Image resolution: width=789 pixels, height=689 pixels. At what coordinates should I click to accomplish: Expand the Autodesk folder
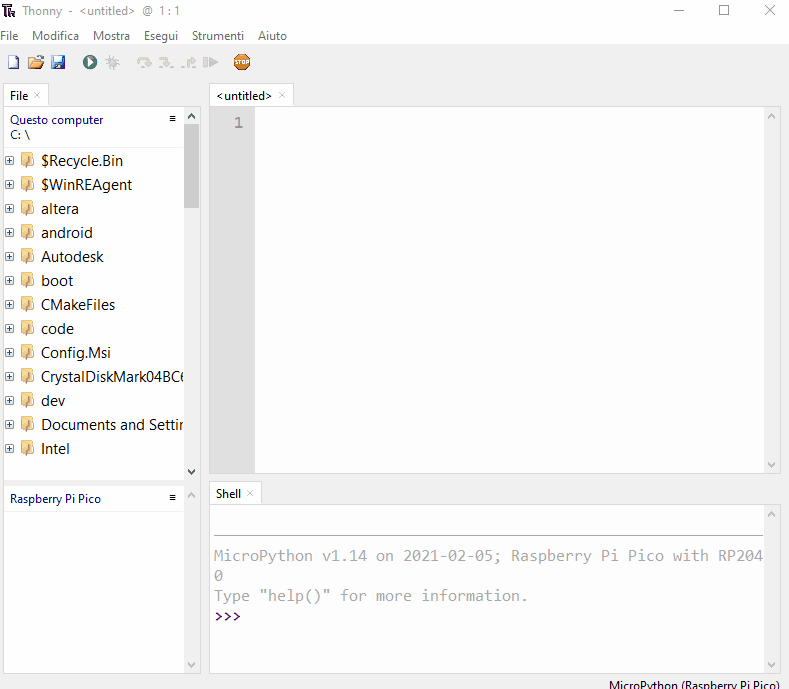coord(10,257)
